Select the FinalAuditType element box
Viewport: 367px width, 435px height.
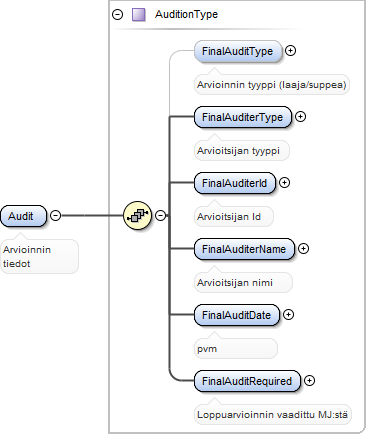pos(238,51)
